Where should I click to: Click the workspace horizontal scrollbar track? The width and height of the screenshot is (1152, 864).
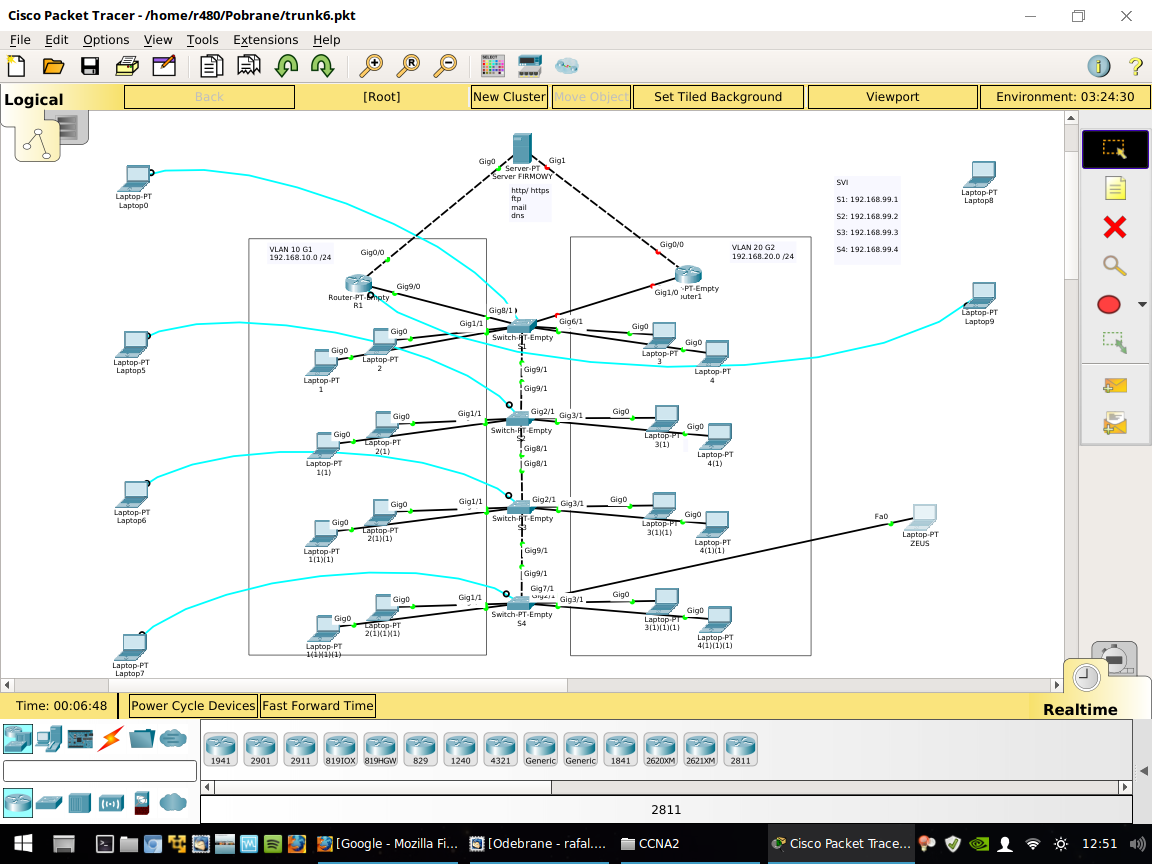click(700, 685)
